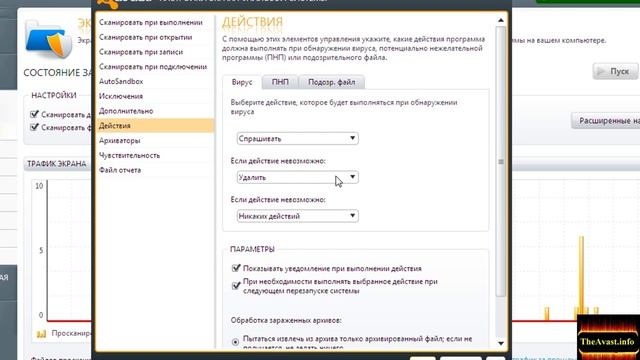The width and height of the screenshot is (640, 360).
Task: Toggle second 'Сканировать' checkbox in background НАСТРОЙКИ
Action: pos(35,127)
